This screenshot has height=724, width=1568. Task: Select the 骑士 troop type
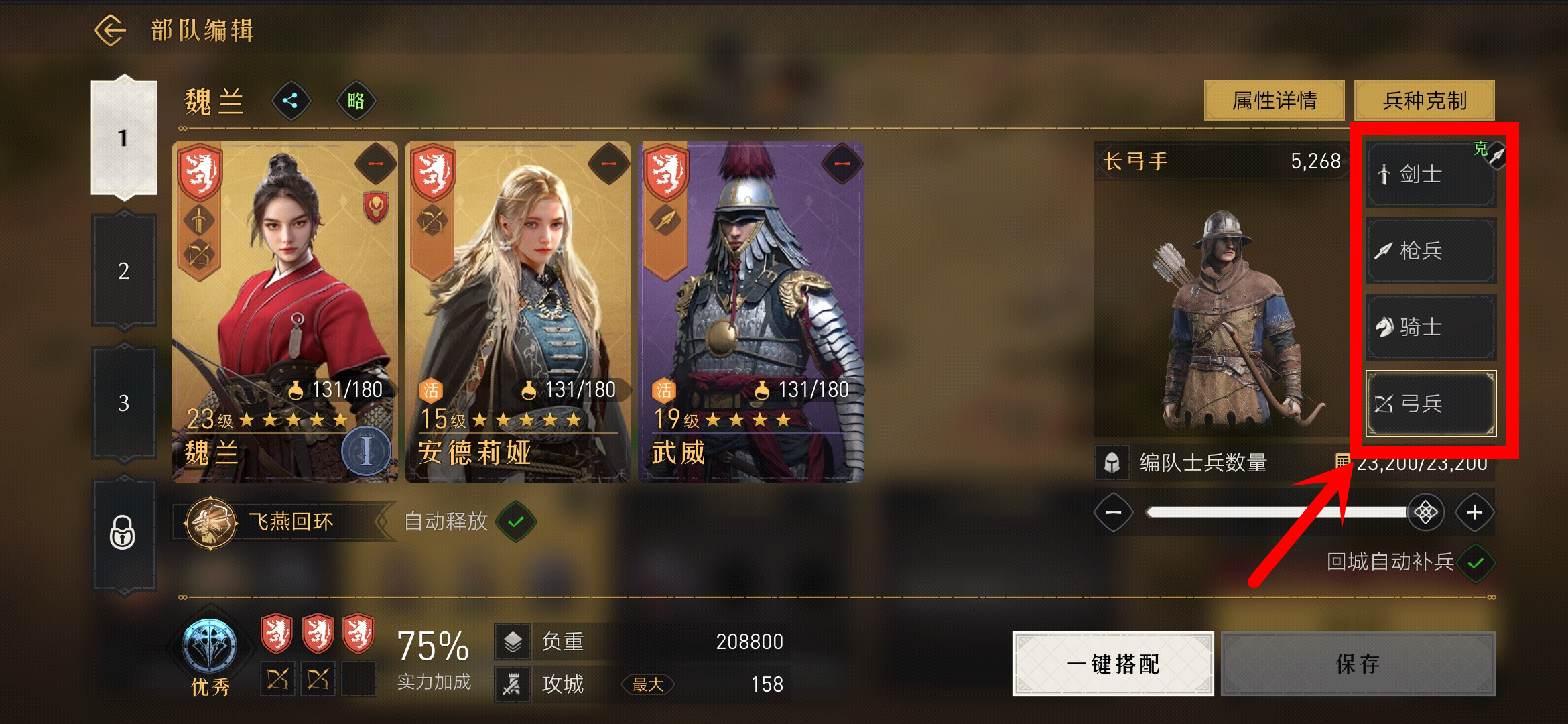coord(1431,327)
